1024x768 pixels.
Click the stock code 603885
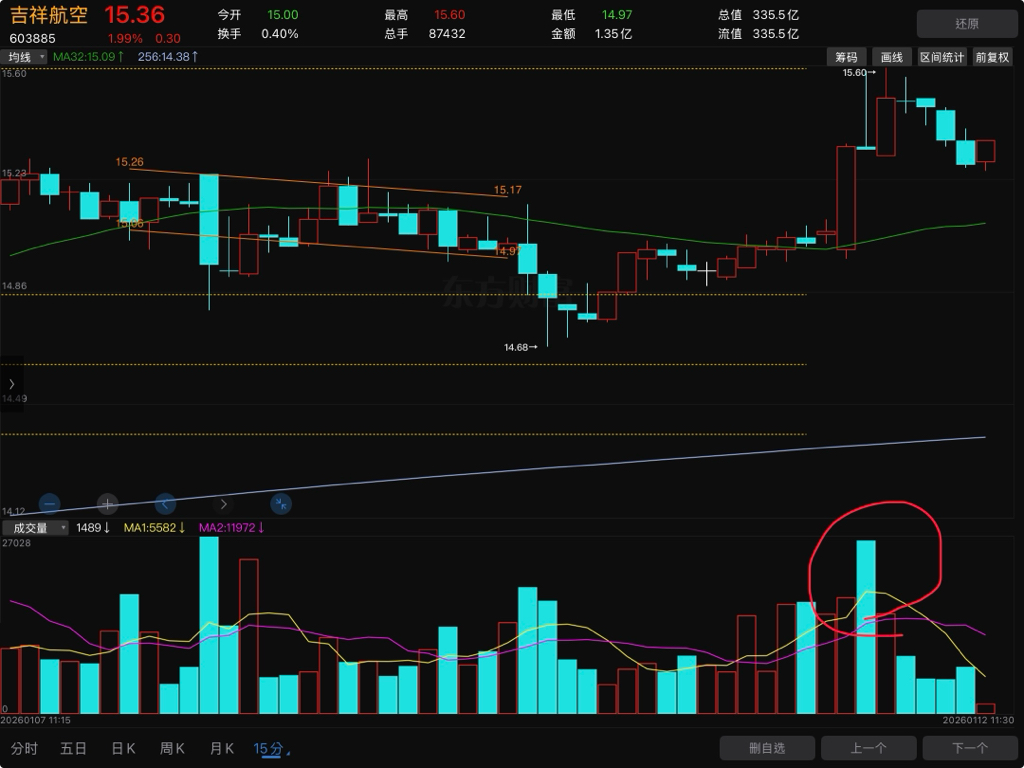[x=32, y=39]
